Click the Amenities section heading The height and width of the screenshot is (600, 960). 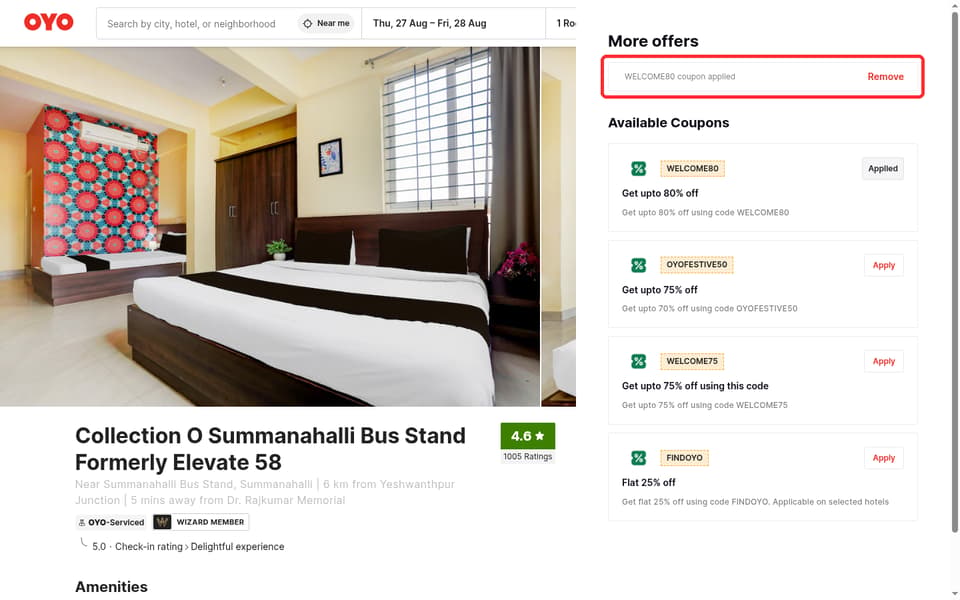click(x=111, y=587)
